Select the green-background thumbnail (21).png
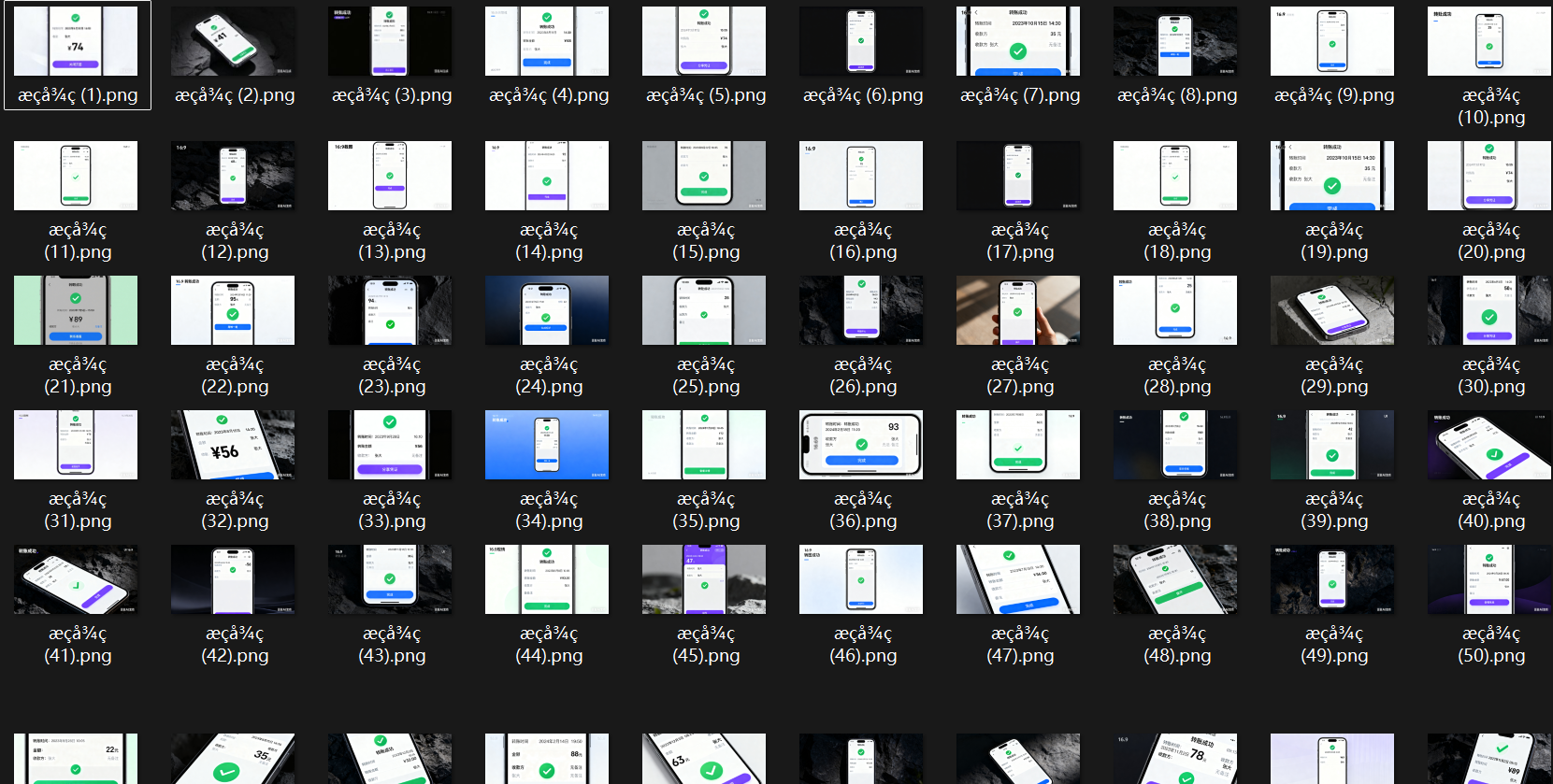The image size is (1553, 784). 76,310
